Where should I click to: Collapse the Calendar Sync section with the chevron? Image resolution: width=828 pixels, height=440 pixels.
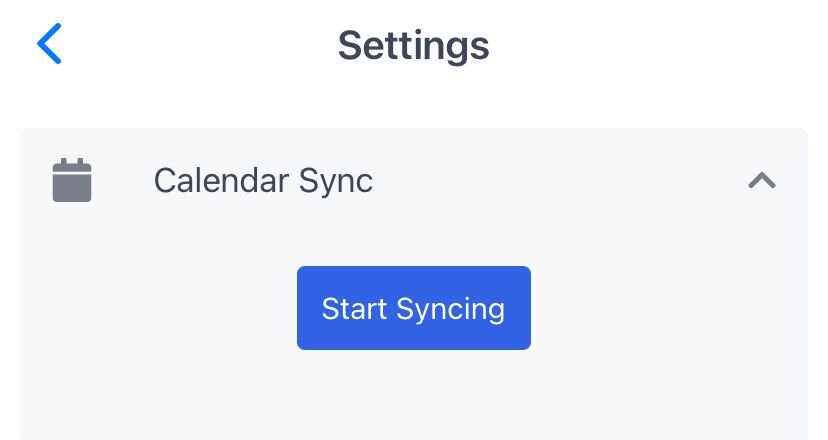click(761, 181)
